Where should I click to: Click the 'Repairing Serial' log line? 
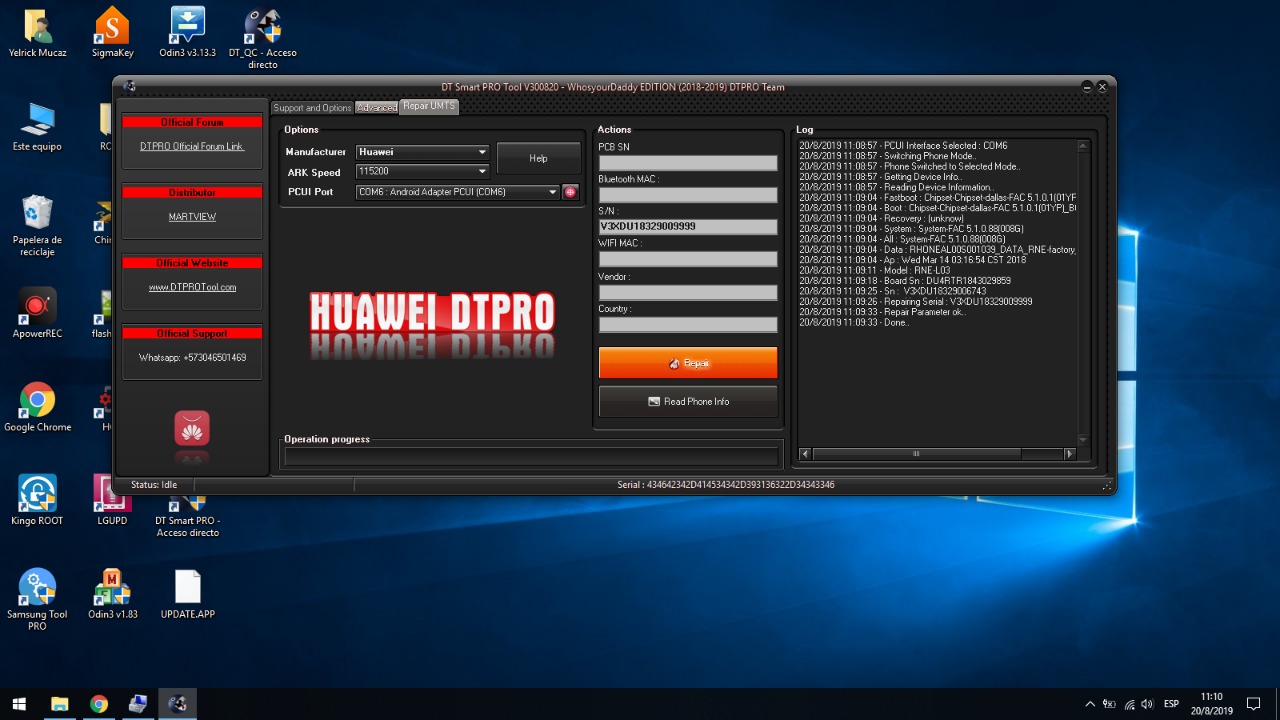[916, 302]
